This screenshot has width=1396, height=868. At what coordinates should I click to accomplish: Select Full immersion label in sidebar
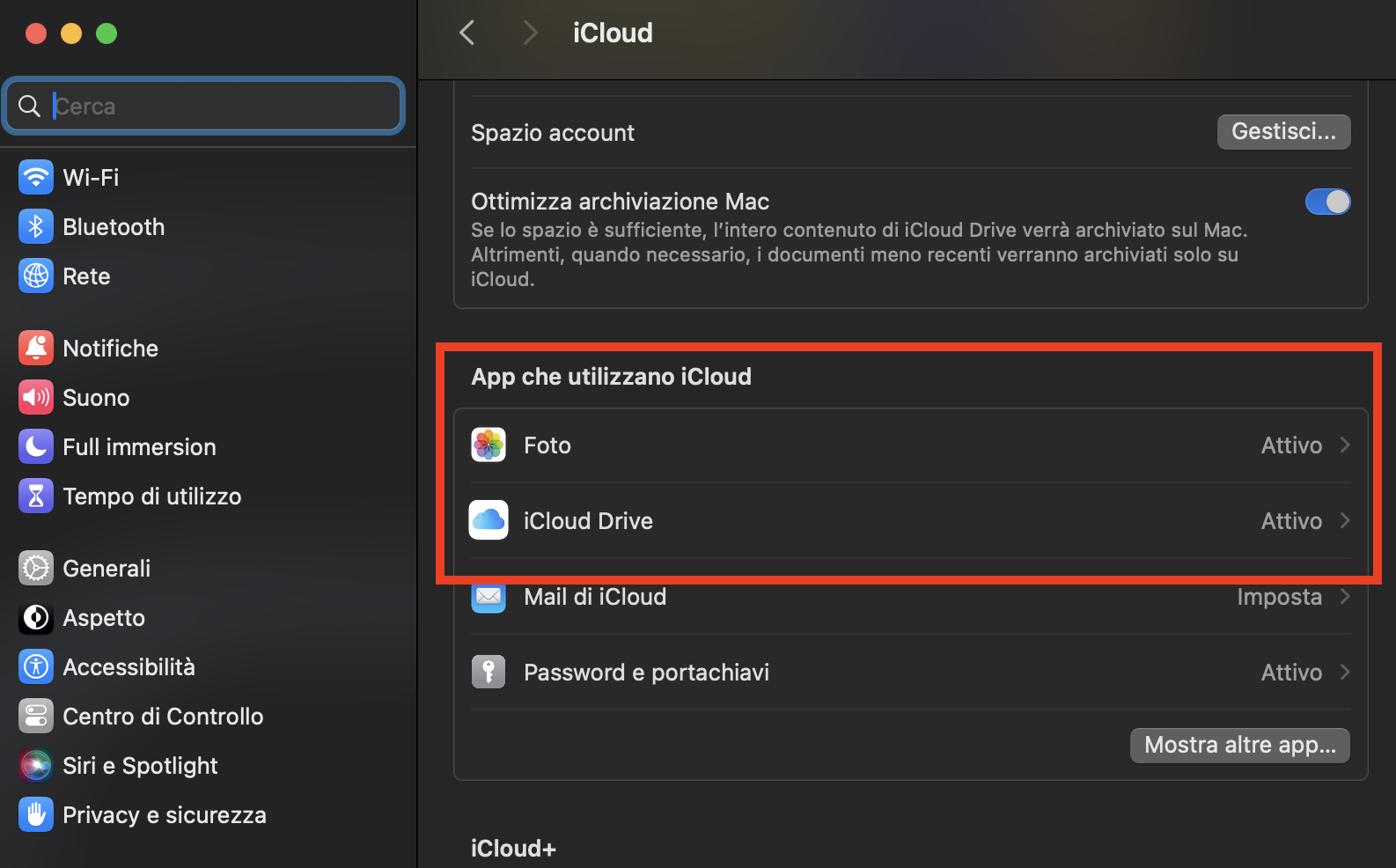click(139, 447)
